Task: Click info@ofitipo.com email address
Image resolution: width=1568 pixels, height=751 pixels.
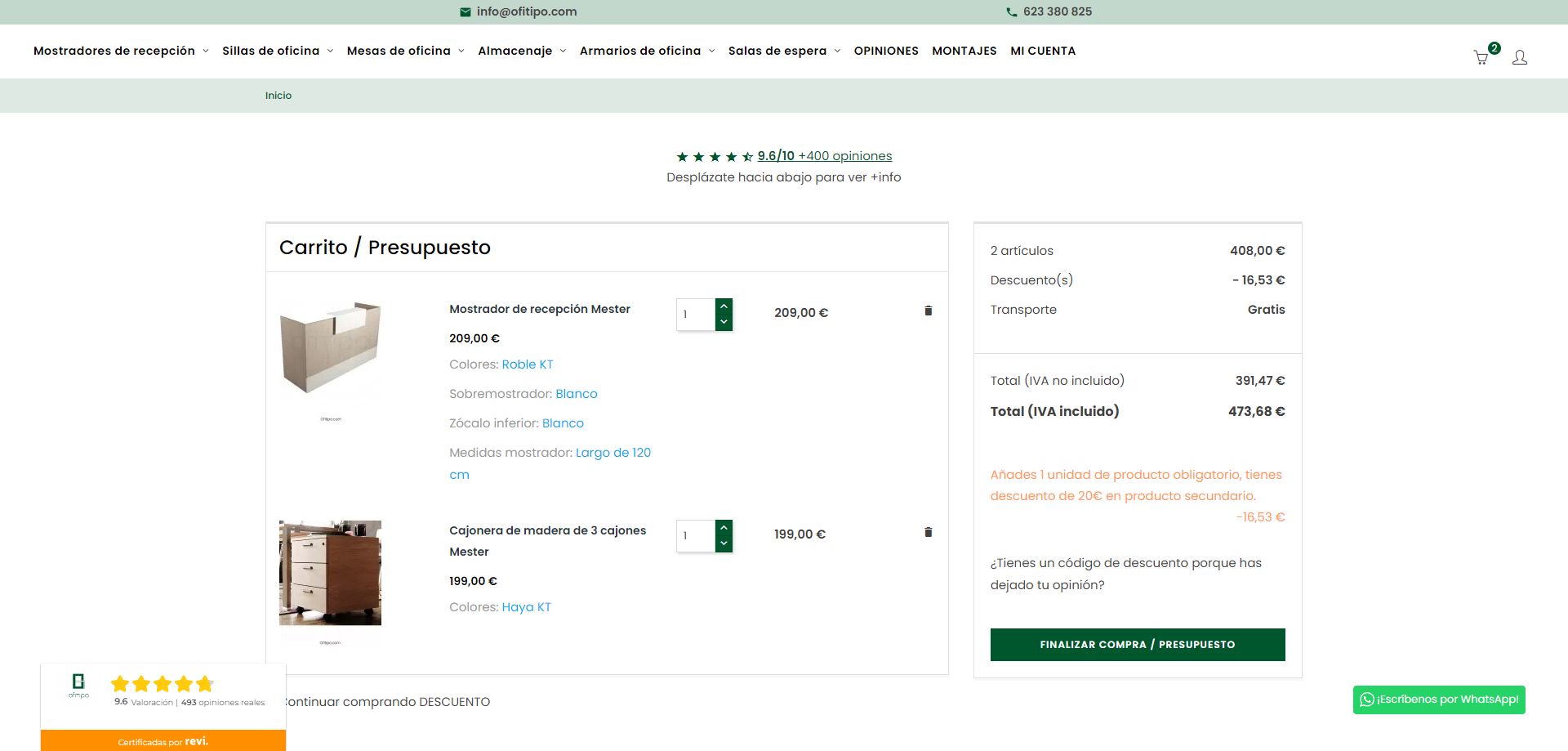Action: coord(527,11)
